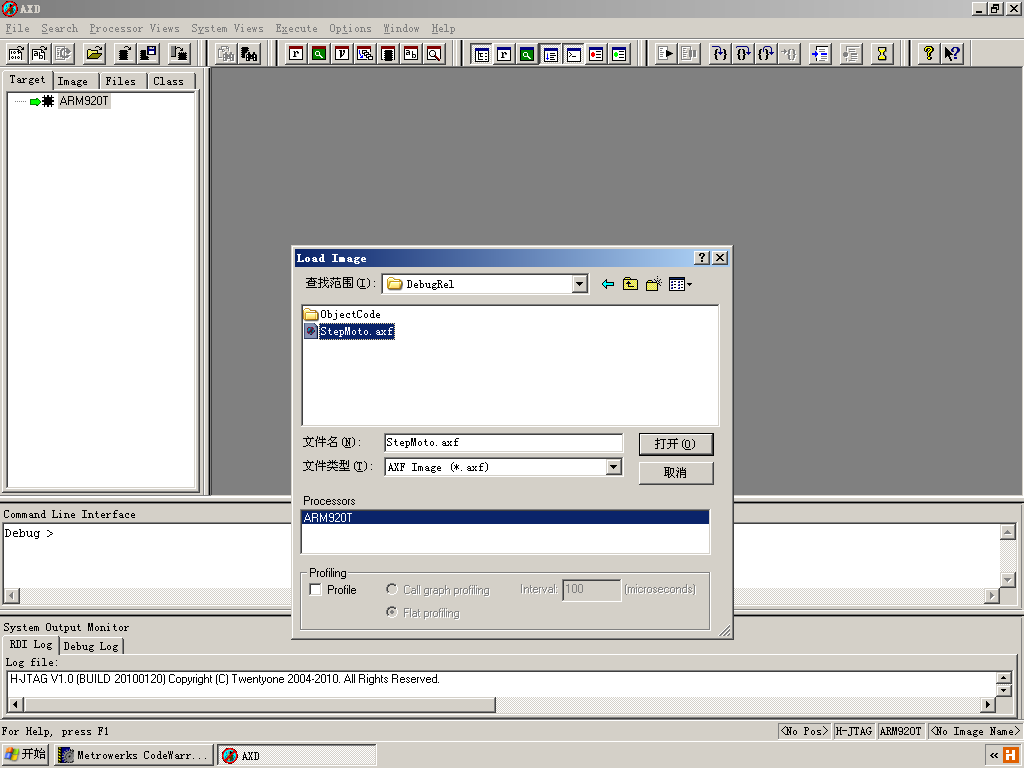This screenshot has width=1024, height=768.
Task: Click the 取消 cancel button
Action: click(x=676, y=472)
